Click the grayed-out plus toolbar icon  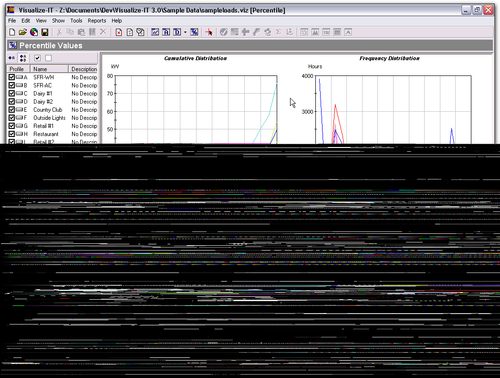point(246,32)
